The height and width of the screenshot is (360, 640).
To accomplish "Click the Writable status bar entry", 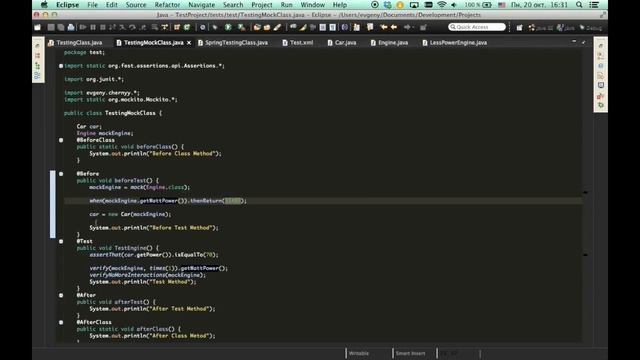I will (x=359, y=353).
